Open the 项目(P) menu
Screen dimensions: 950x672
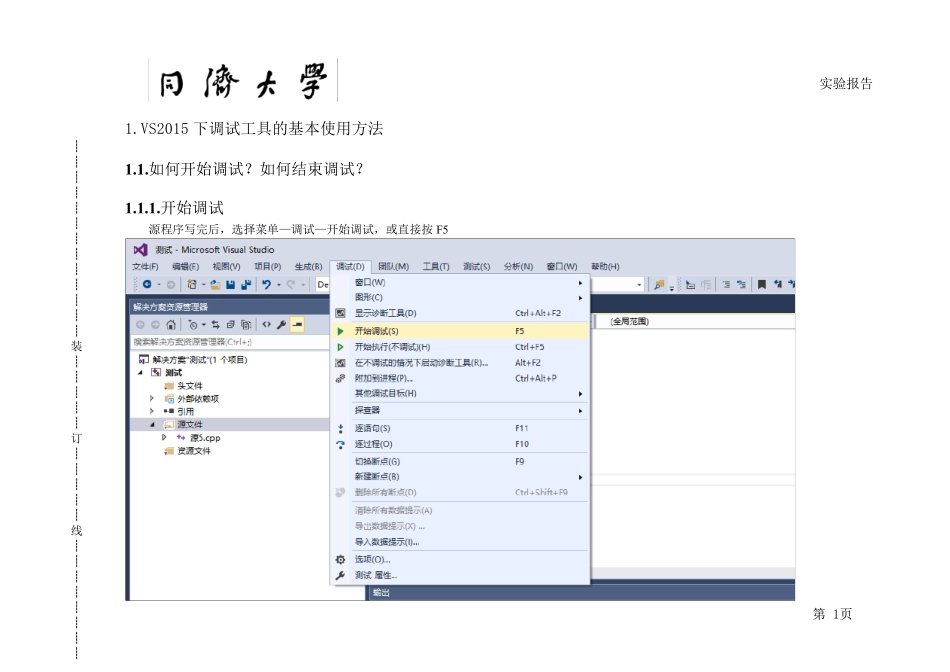coord(268,267)
